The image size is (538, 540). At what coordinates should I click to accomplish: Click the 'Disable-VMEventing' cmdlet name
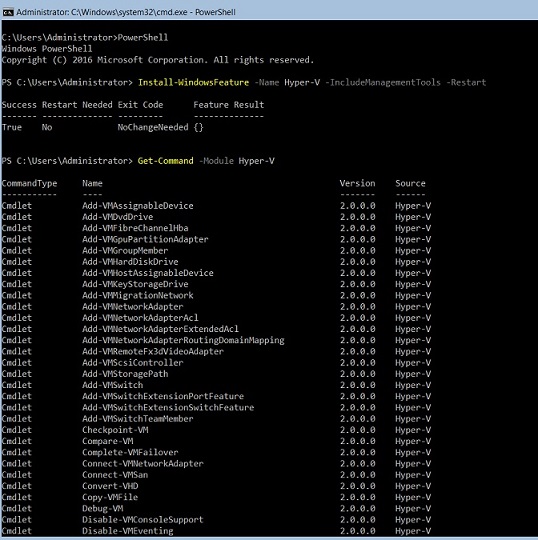pos(128,531)
